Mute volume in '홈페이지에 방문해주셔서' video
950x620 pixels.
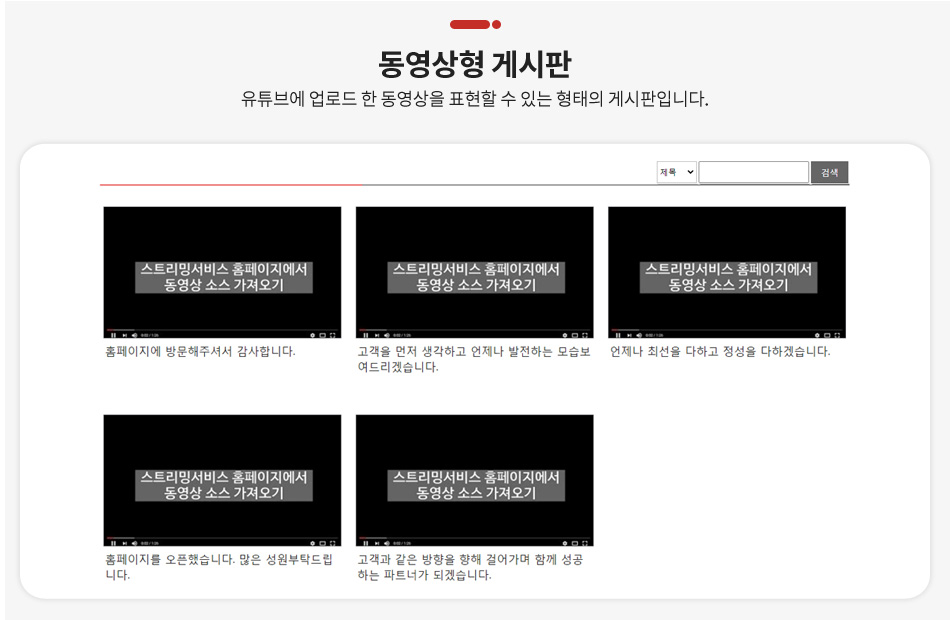pos(135,335)
